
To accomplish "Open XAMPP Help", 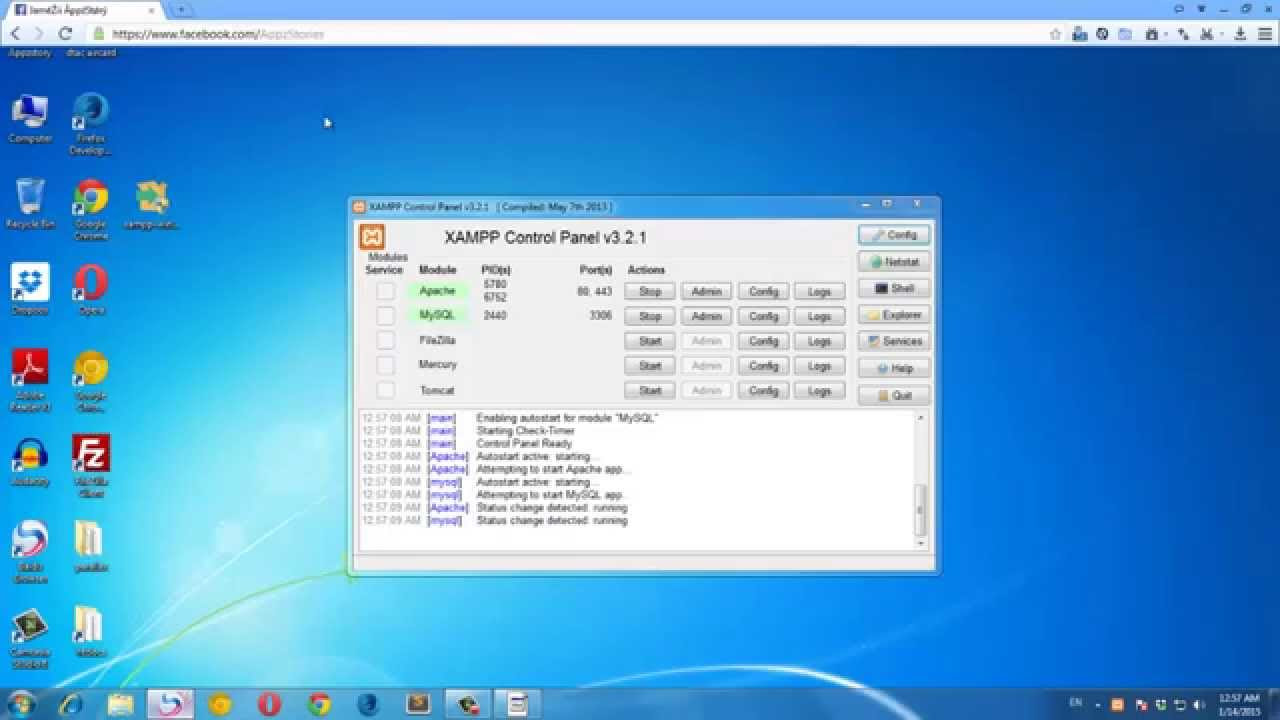I will pyautogui.click(x=894, y=368).
